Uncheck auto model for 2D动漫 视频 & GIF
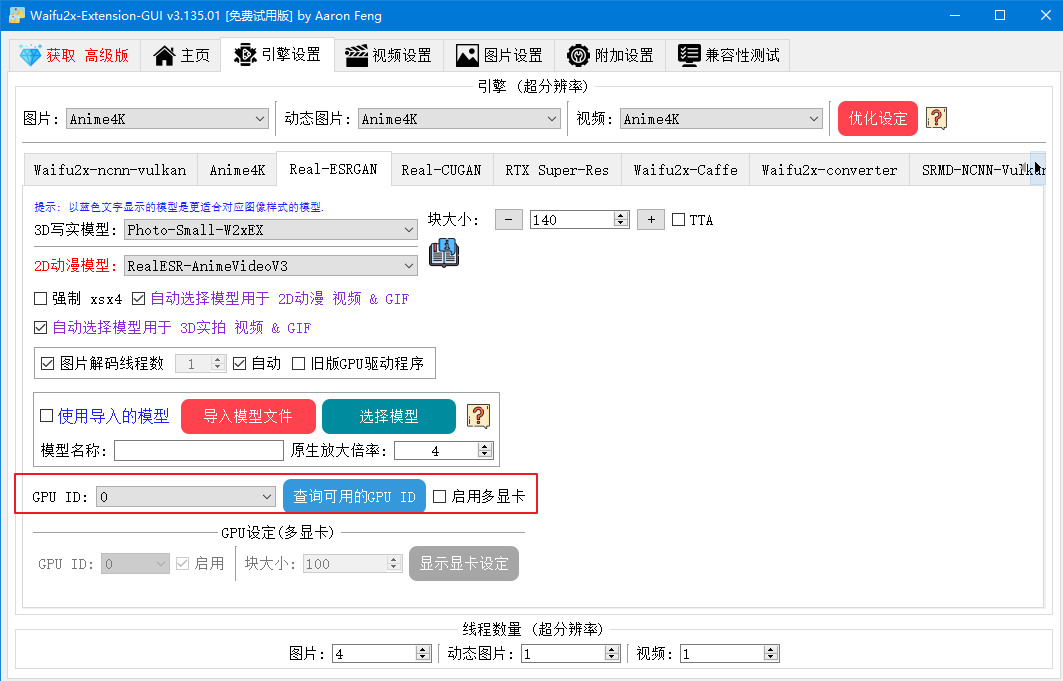The image size is (1063, 681). (x=138, y=298)
